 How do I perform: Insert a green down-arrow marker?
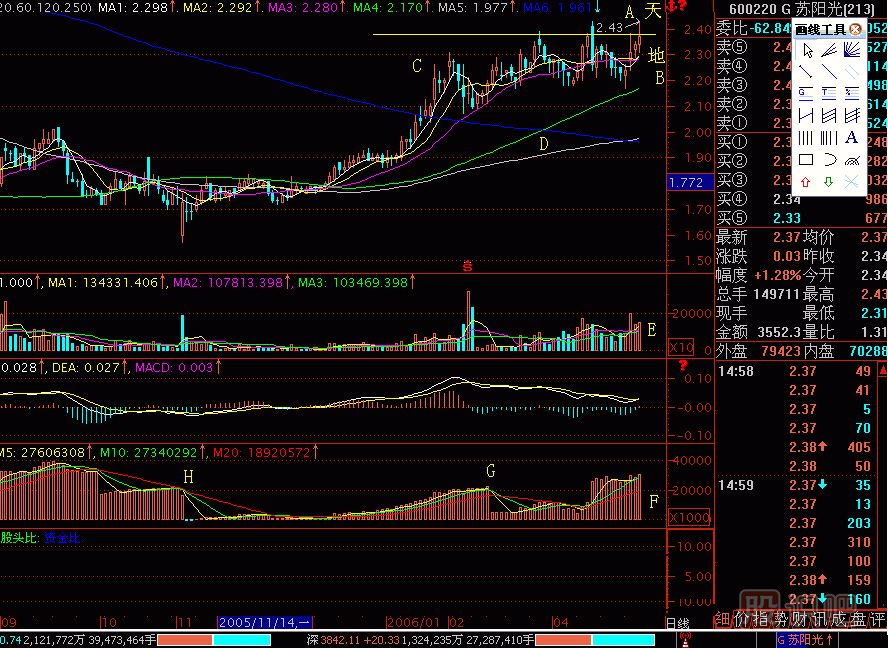point(828,182)
